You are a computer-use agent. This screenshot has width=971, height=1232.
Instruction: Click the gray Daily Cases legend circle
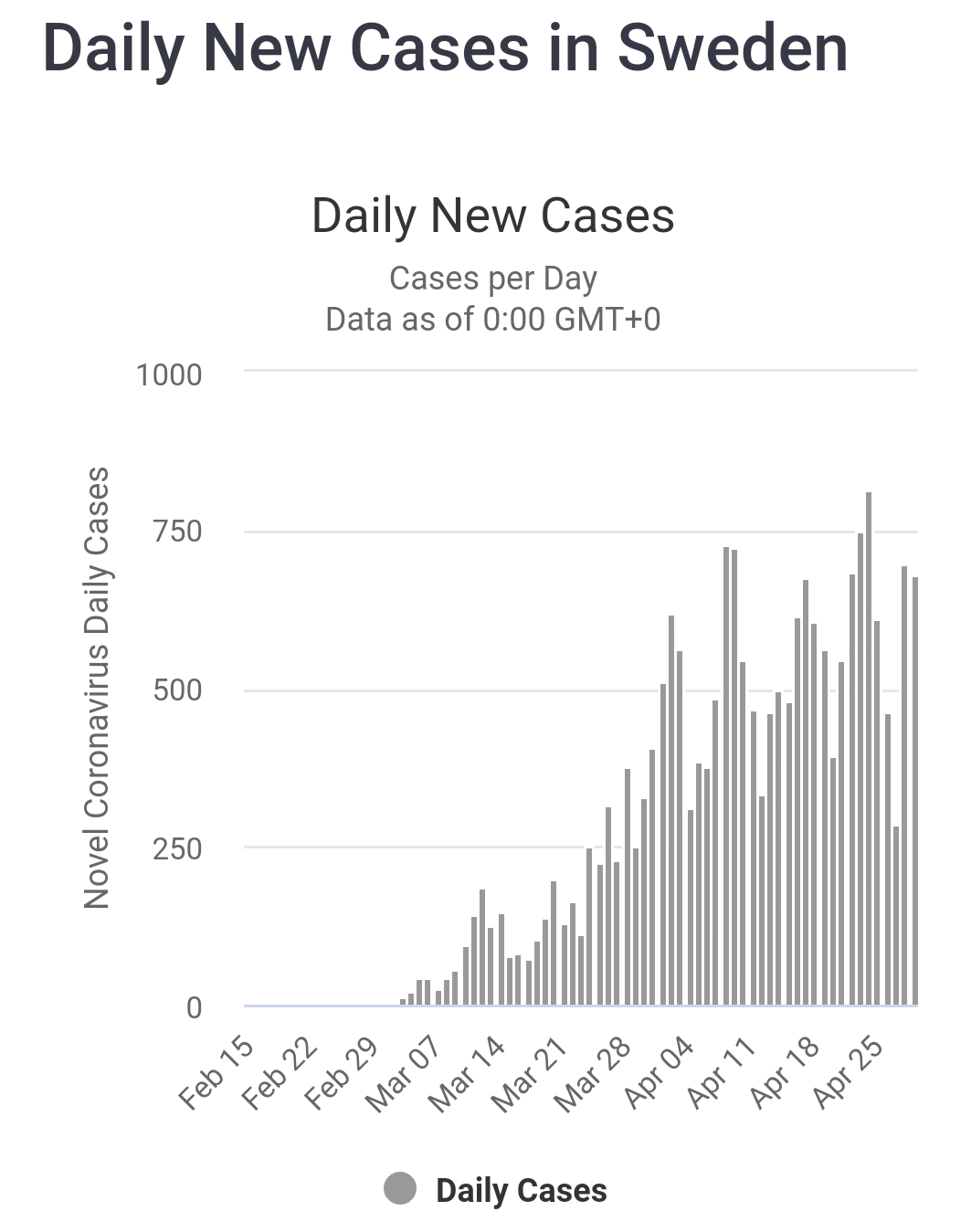pyautogui.click(x=400, y=1188)
